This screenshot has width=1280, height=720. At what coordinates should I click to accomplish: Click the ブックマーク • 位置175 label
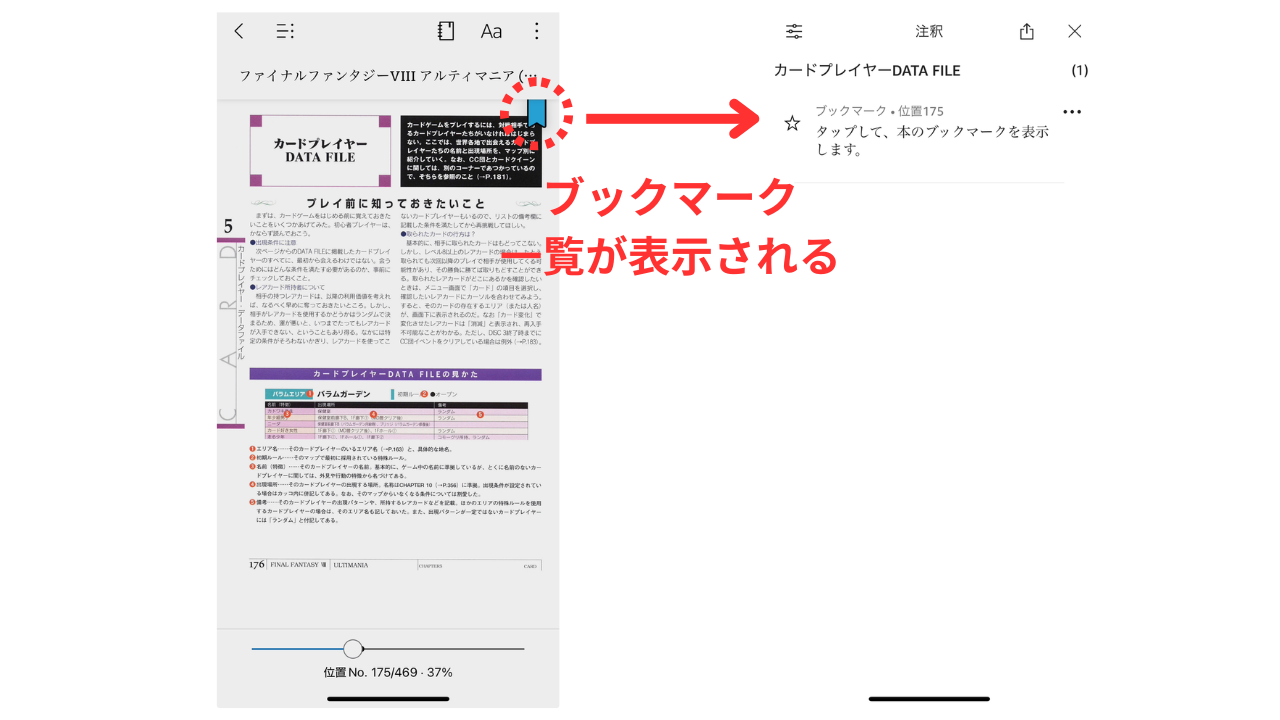click(x=879, y=111)
